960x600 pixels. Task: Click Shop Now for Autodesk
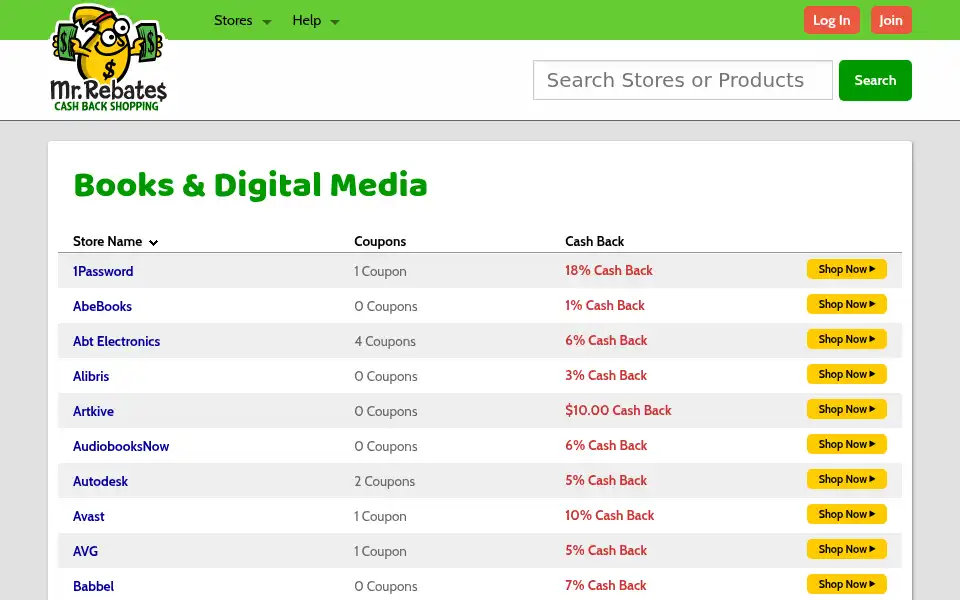coord(847,479)
